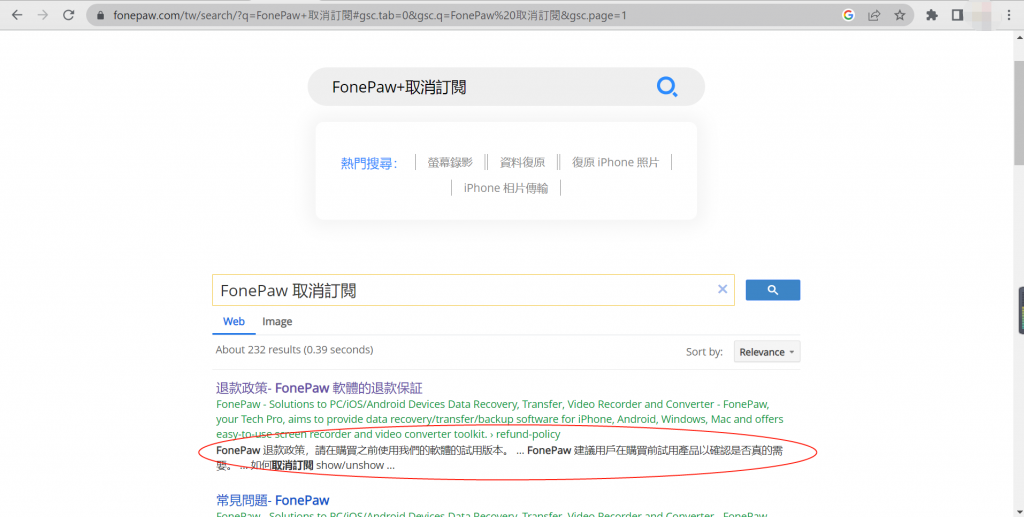Click About 232 results text
Screen dimensions: 1024x517
pos(295,350)
